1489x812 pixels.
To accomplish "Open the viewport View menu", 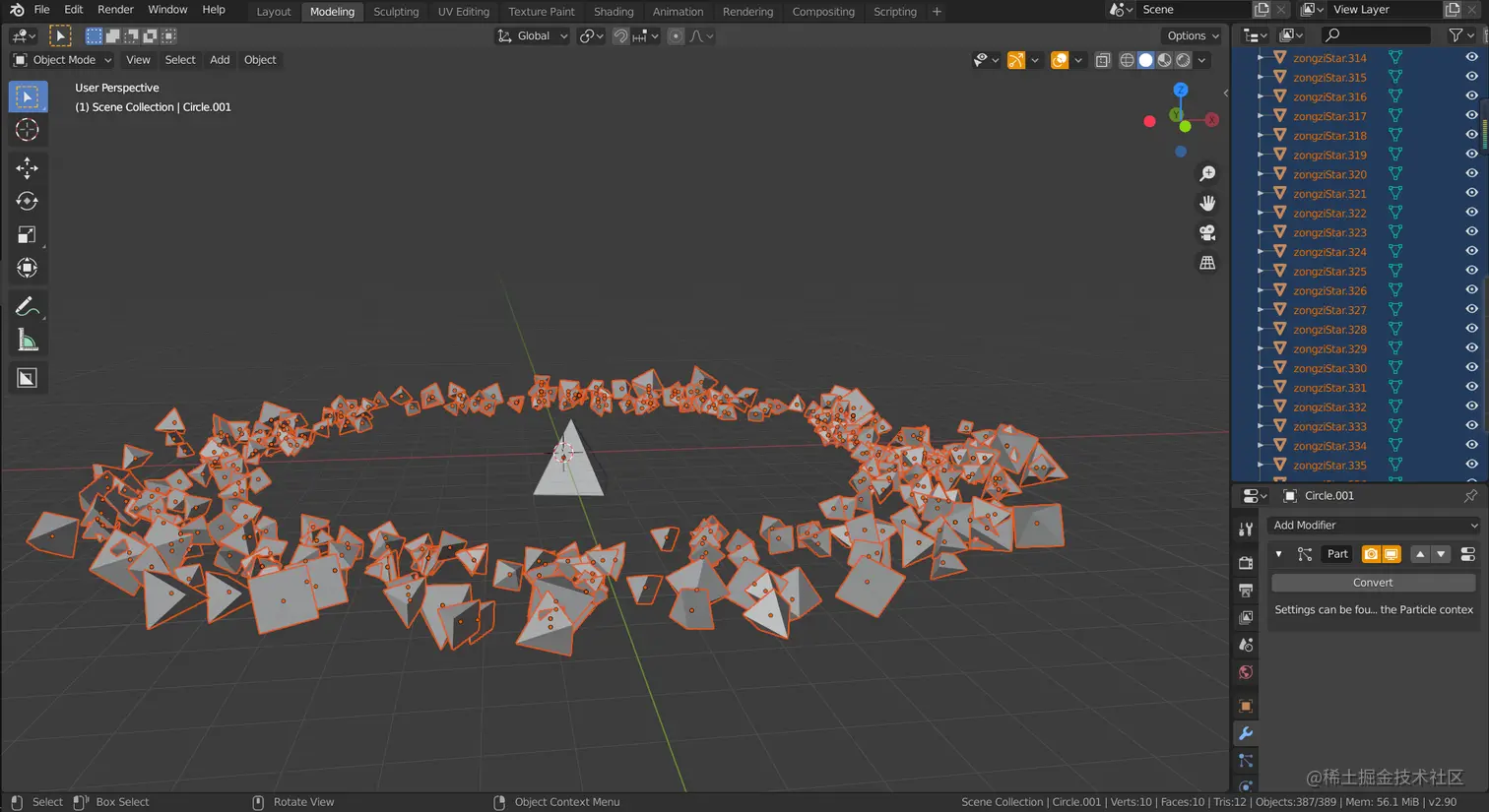I will pyautogui.click(x=138, y=60).
